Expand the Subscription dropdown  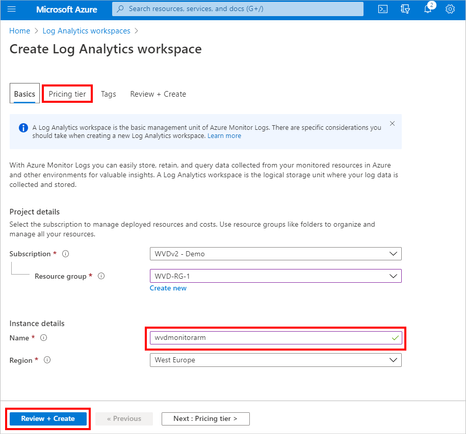[276, 254]
